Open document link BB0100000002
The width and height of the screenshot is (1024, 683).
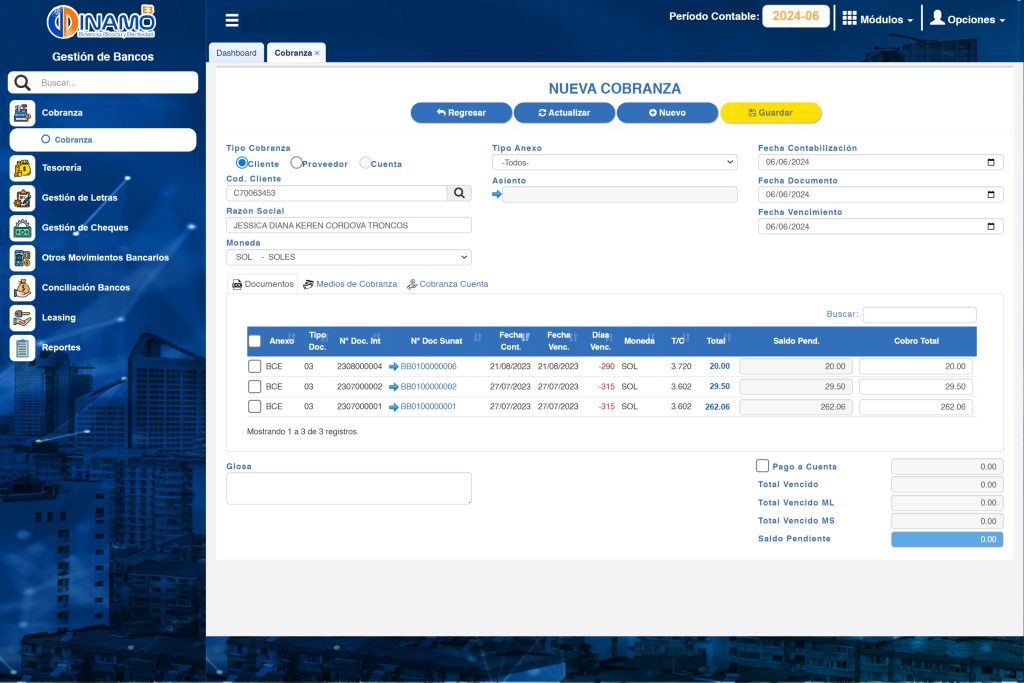click(x=428, y=386)
